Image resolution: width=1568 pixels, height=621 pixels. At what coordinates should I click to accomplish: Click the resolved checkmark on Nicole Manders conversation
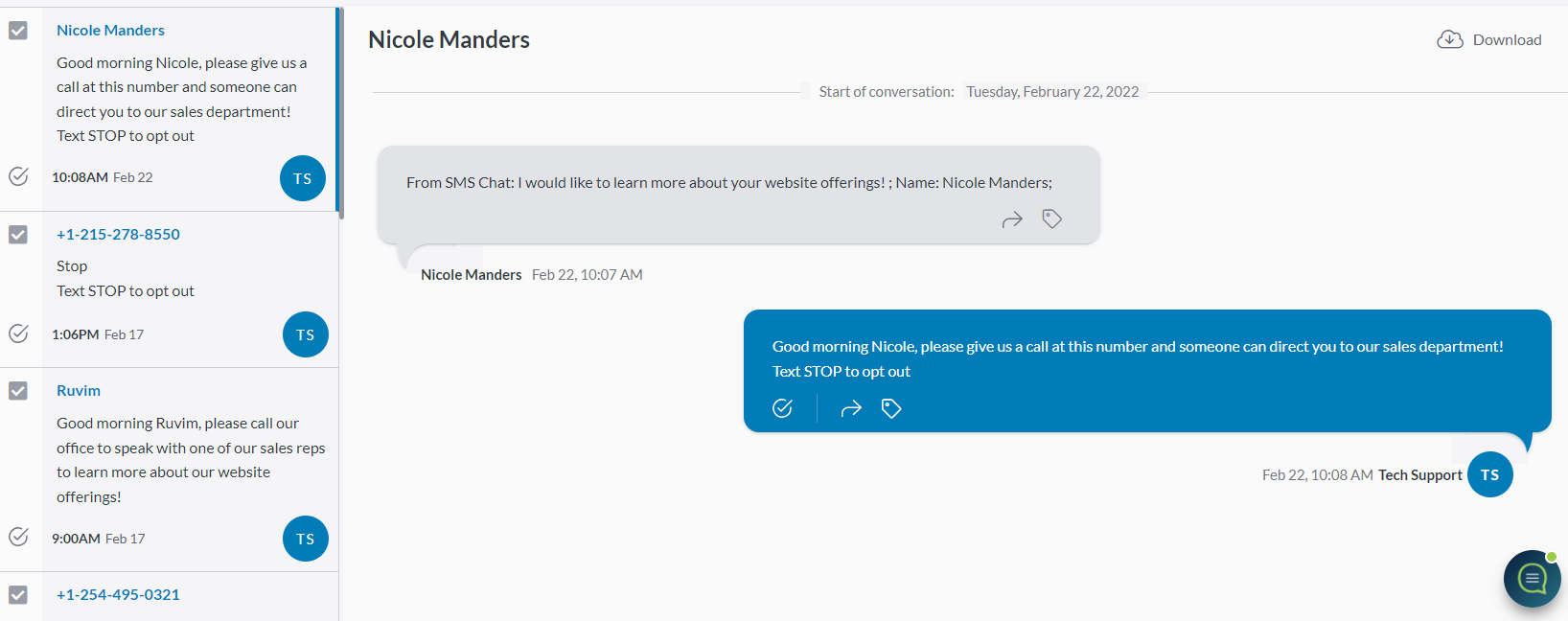(18, 176)
